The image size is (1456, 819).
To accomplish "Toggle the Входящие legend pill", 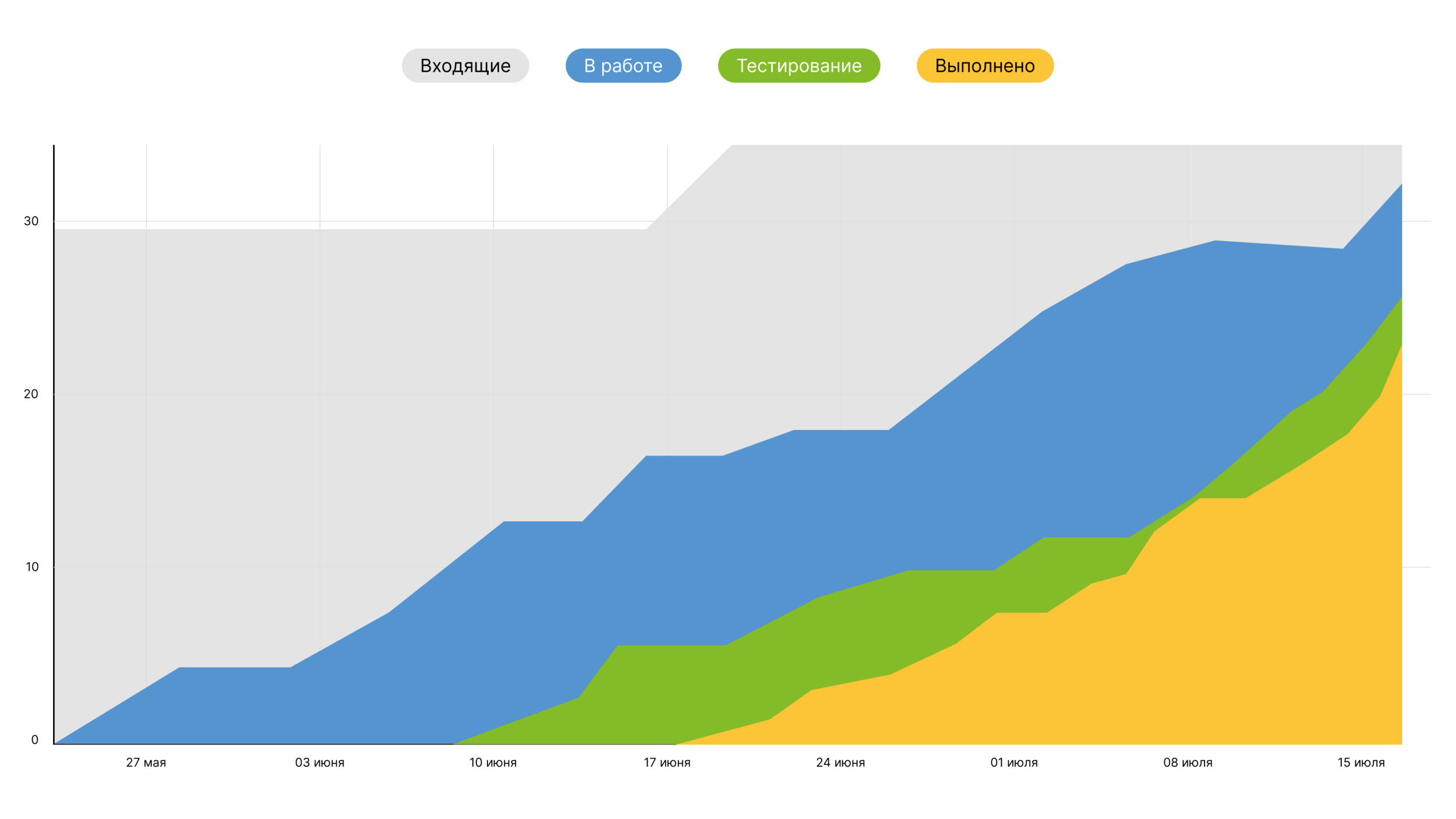I will pos(465,66).
